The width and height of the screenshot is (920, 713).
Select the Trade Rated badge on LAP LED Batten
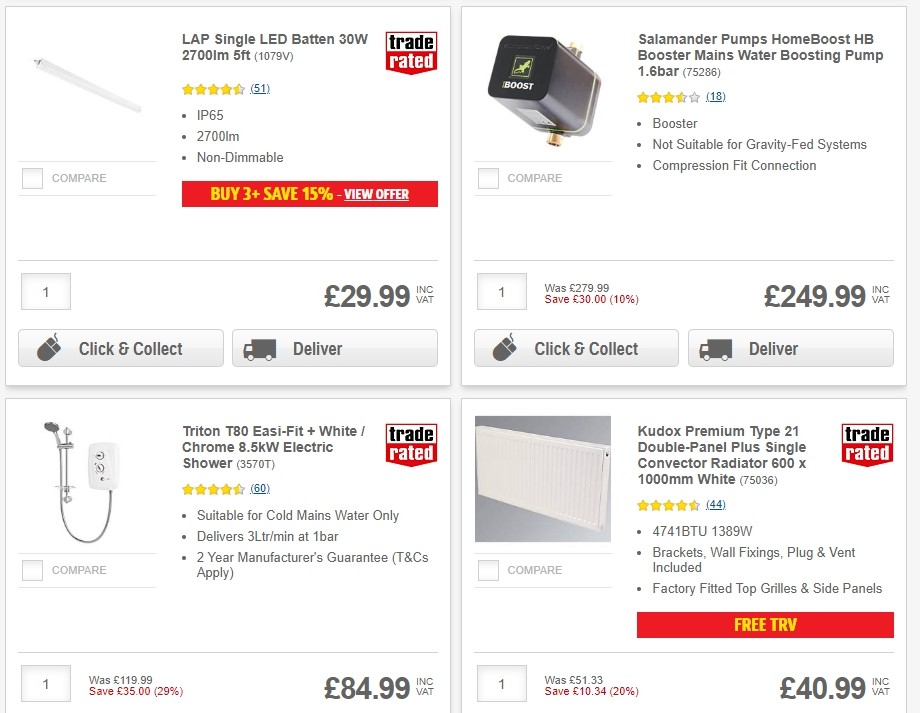click(411, 52)
